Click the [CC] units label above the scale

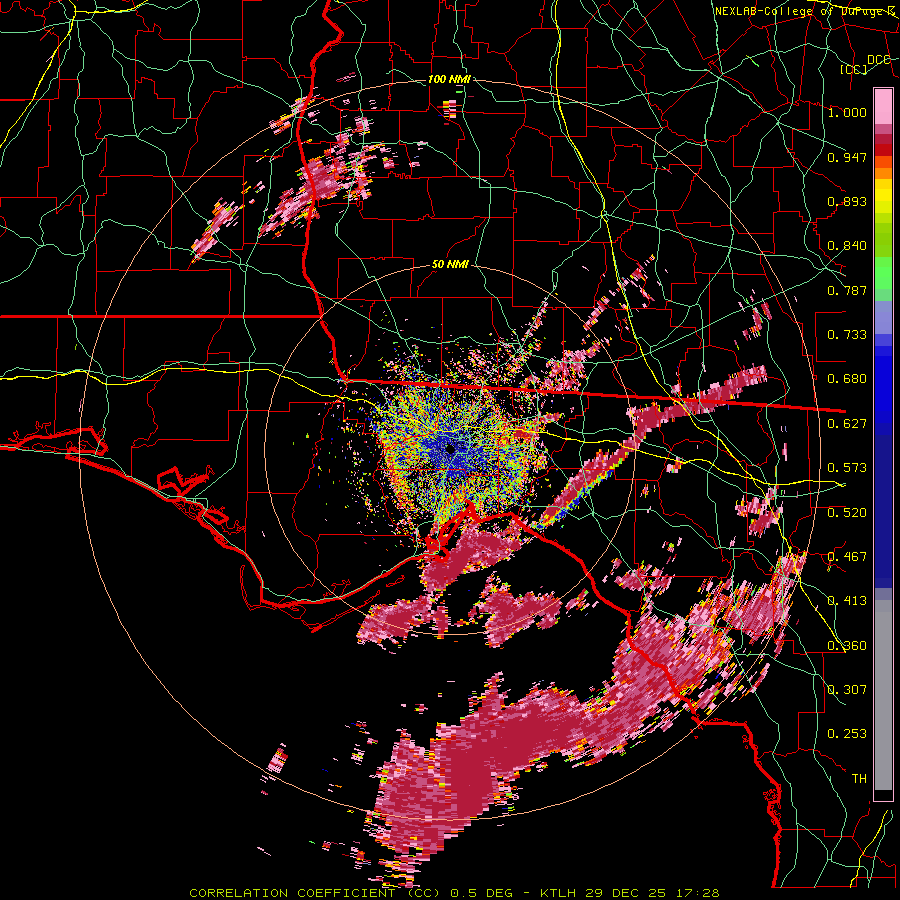click(854, 69)
